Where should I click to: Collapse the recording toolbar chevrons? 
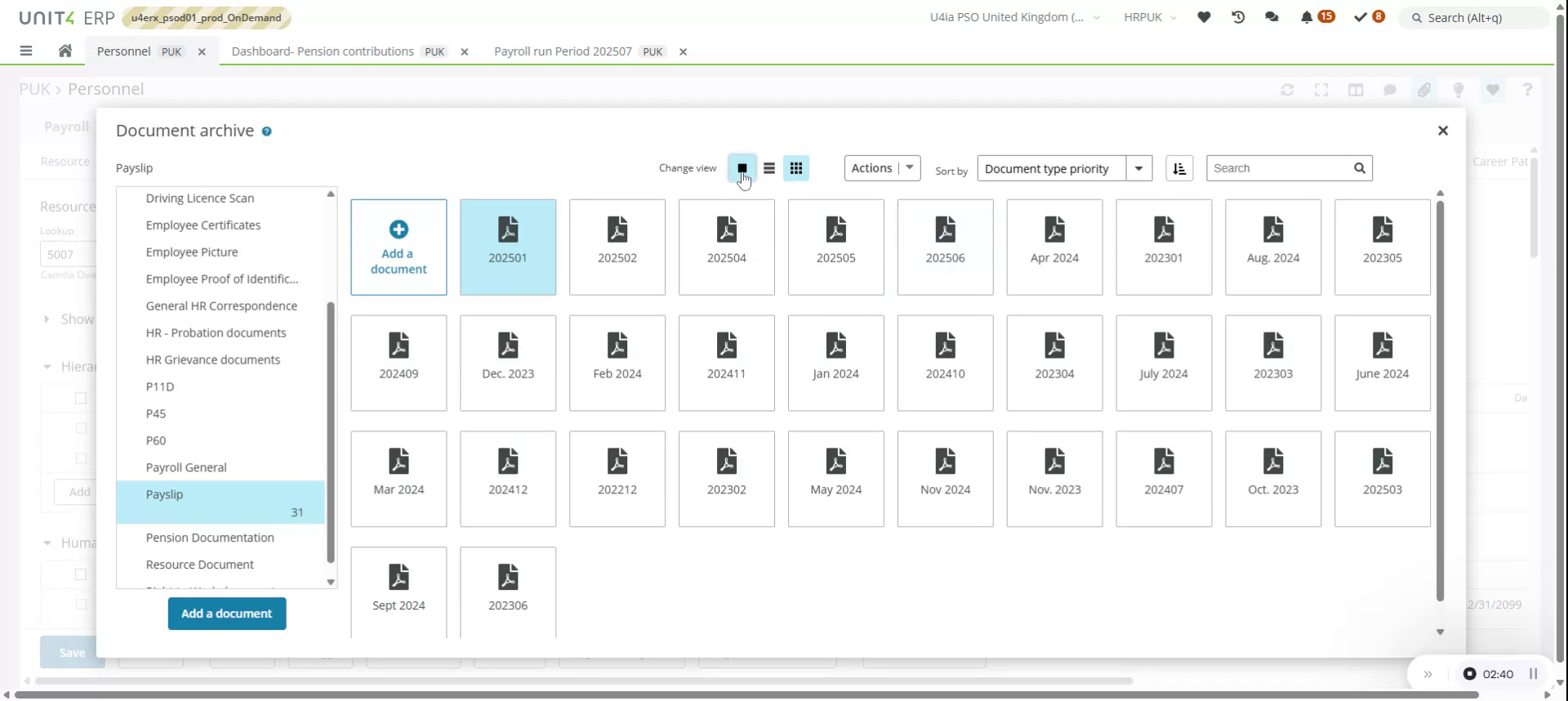pyautogui.click(x=1428, y=674)
